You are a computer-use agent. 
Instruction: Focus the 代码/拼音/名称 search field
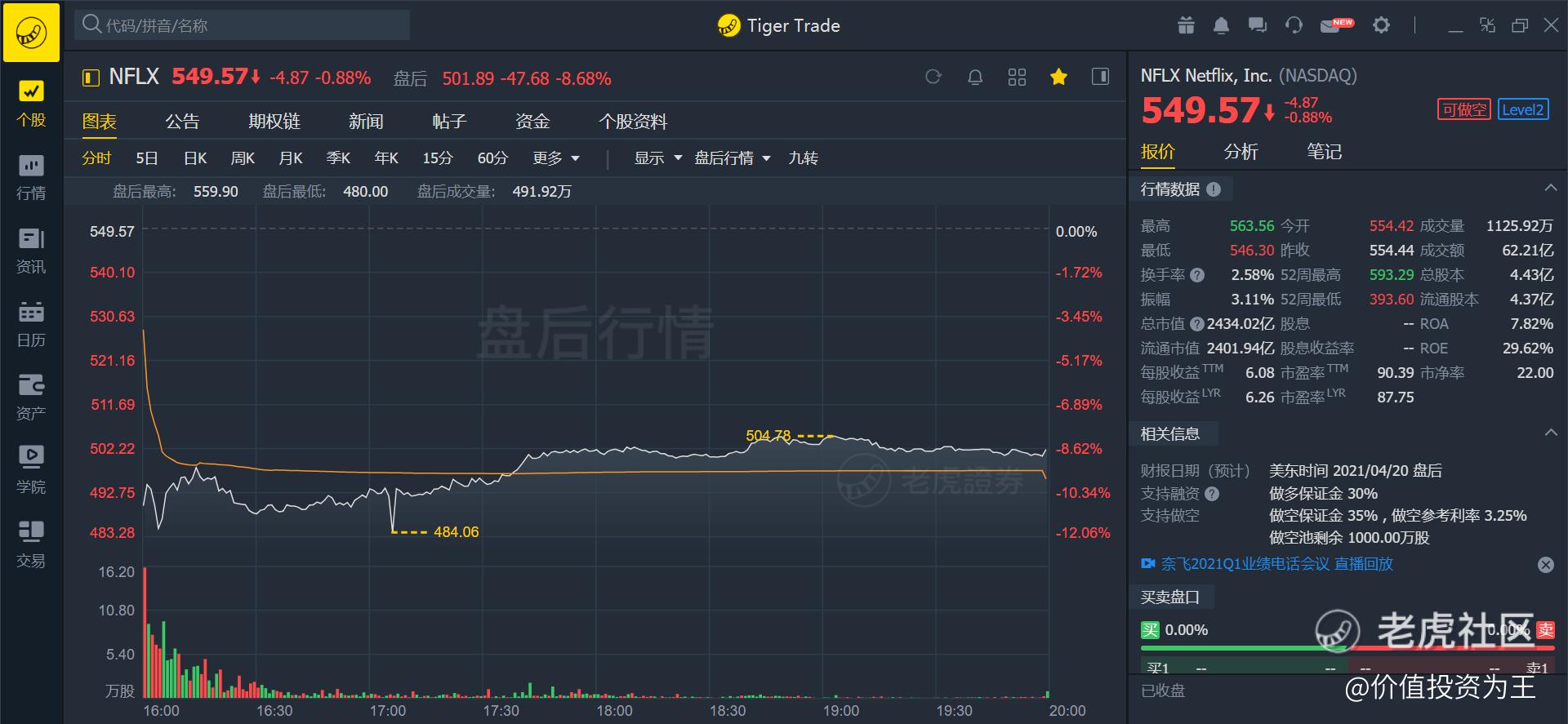243,25
